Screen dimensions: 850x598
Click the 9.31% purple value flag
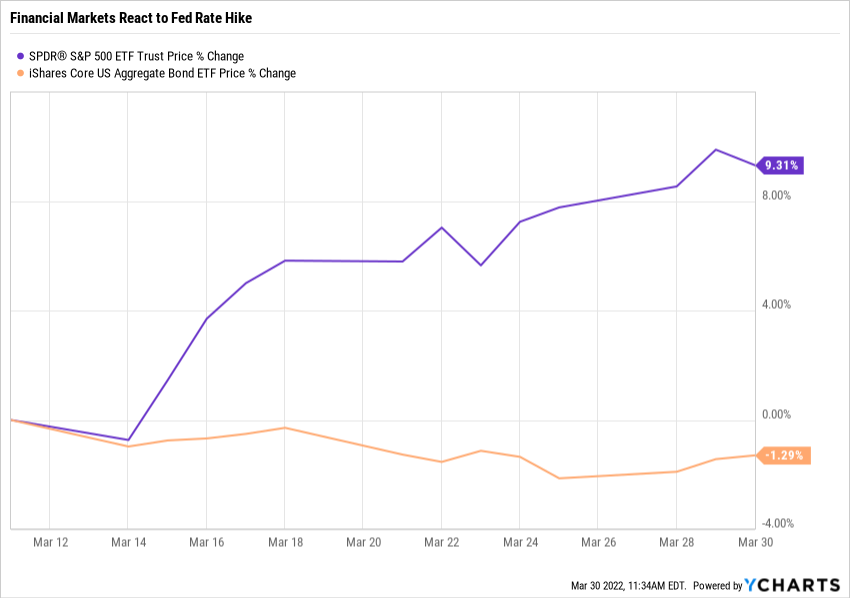click(780, 165)
